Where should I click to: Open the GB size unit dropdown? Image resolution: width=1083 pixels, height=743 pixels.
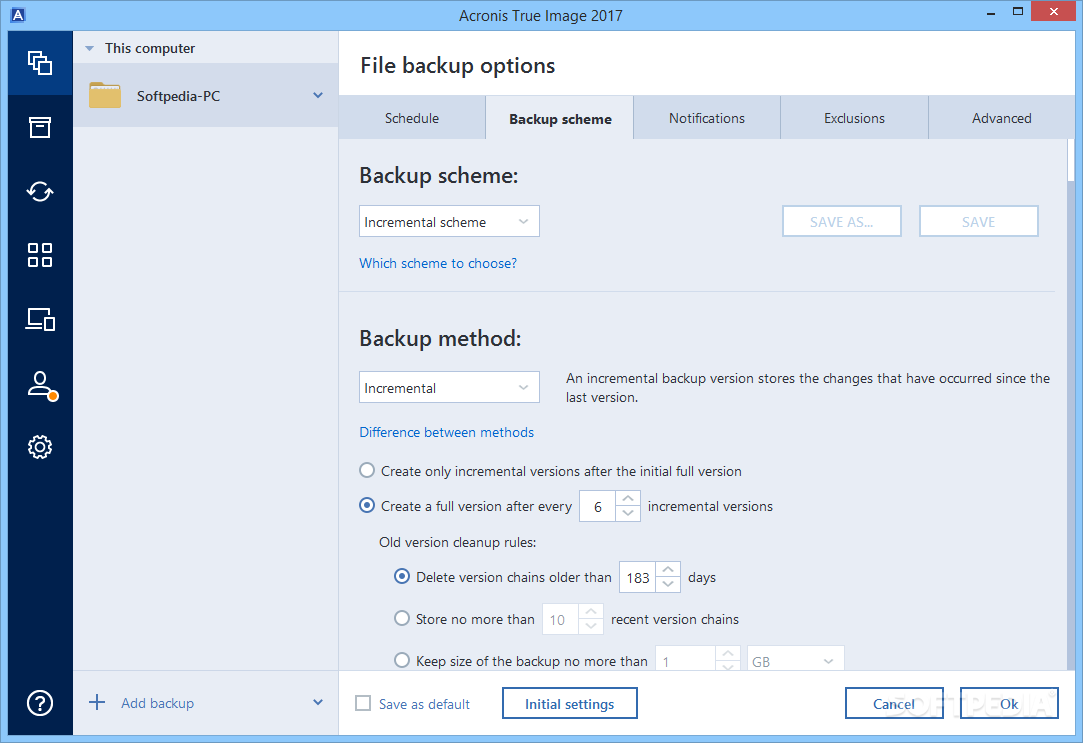(x=796, y=658)
